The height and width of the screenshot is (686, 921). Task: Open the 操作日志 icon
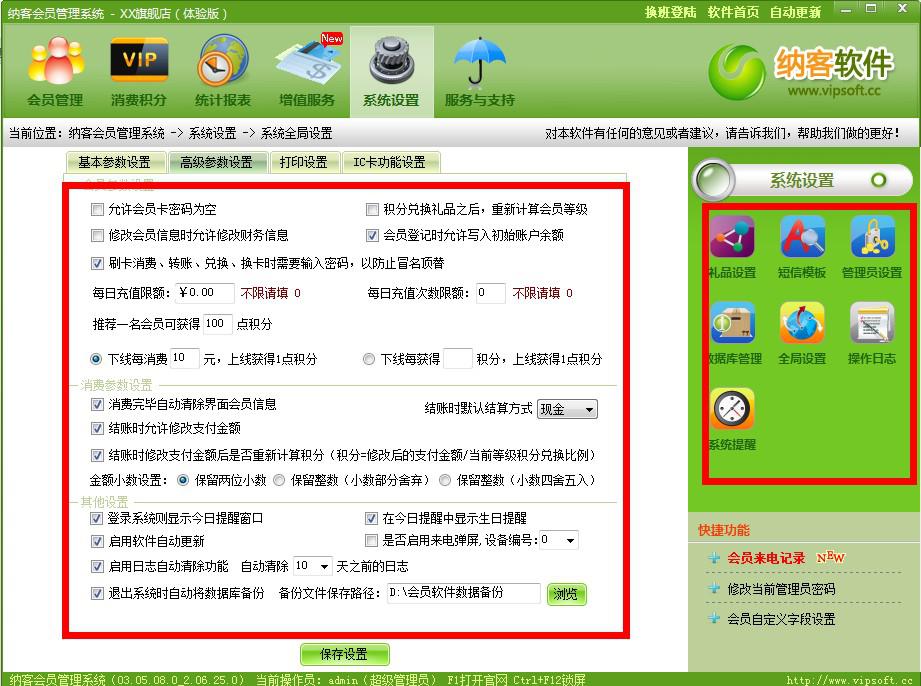point(871,333)
